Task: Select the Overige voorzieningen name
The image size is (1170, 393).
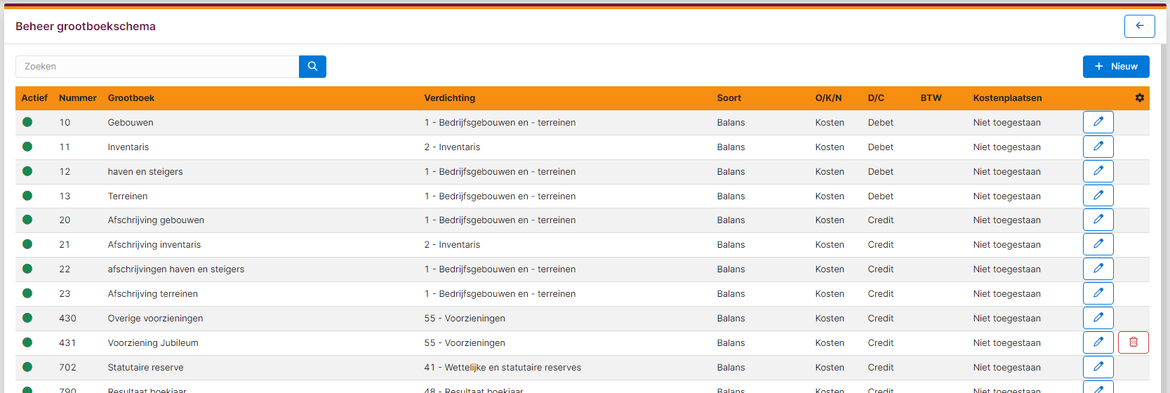Action: click(155, 318)
